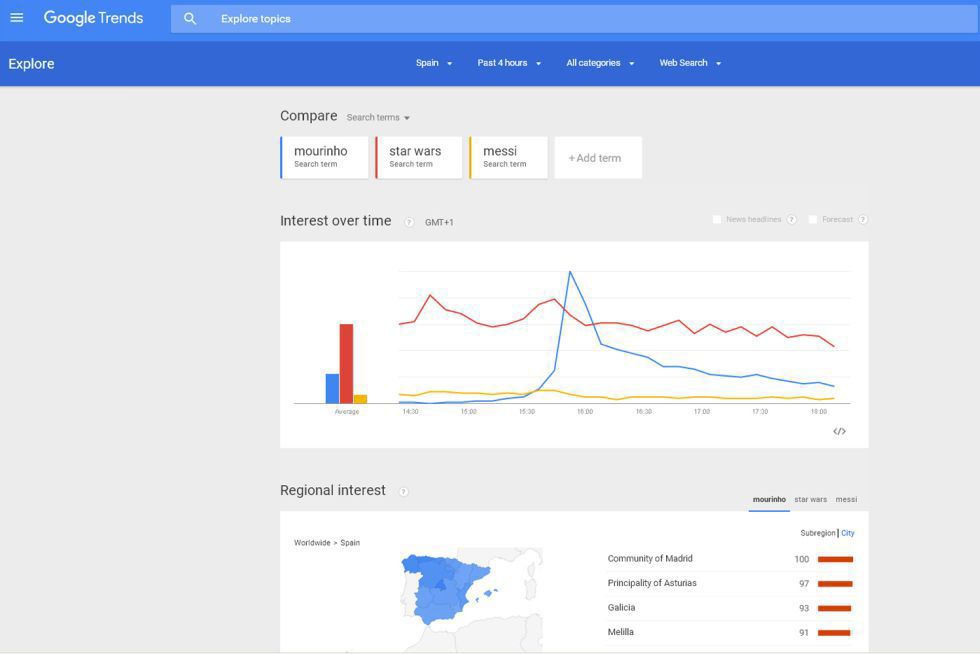
Task: Open help icon beside Regional interest
Action: click(403, 492)
